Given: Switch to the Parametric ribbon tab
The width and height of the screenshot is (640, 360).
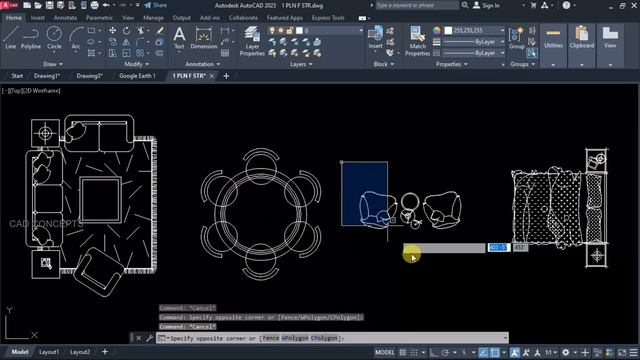Looking at the screenshot, I should pos(99,18).
